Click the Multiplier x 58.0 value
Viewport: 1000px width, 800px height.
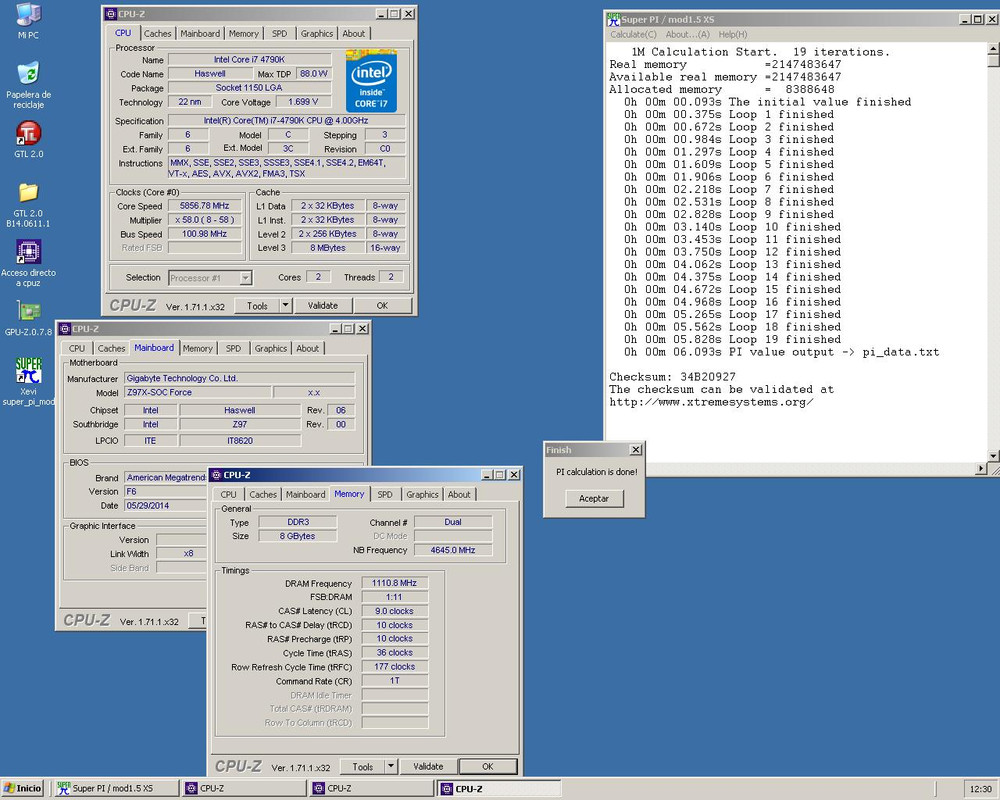(204, 220)
